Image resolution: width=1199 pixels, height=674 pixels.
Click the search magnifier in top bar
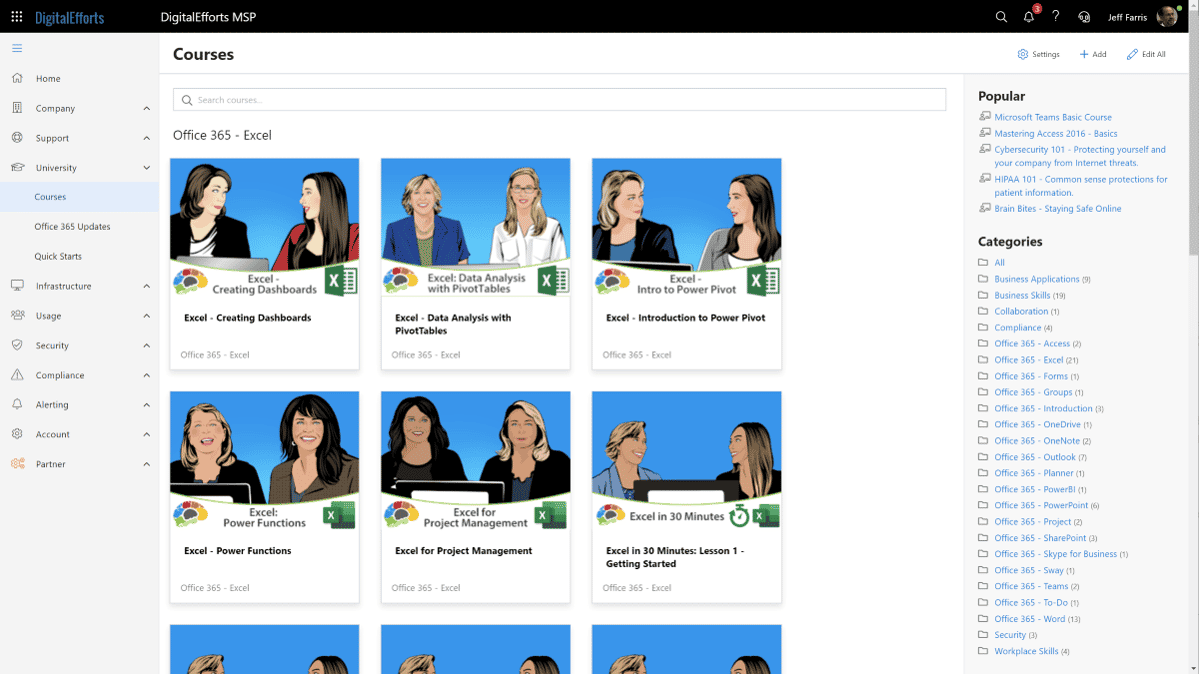(1001, 17)
